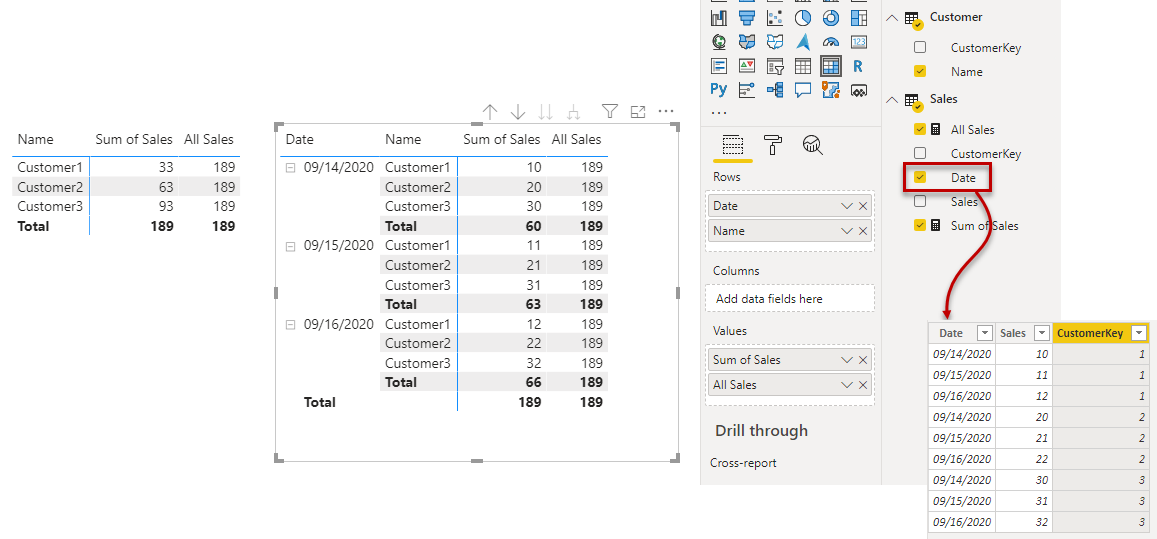Viewport: 1157px width, 539px height.
Task: Open the matrix visual filter icon
Action: pyautogui.click(x=609, y=111)
